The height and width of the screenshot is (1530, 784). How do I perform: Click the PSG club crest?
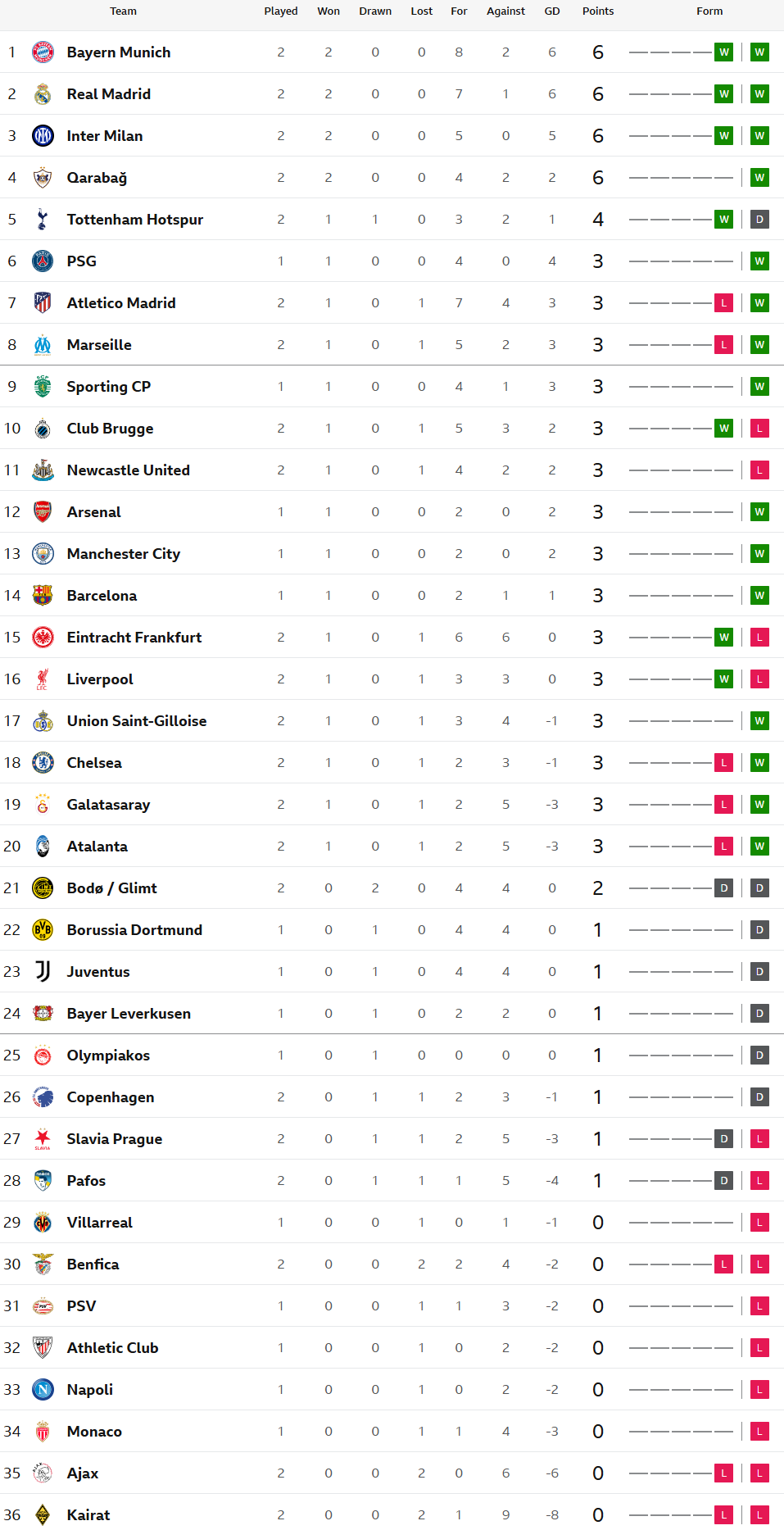[x=43, y=261]
